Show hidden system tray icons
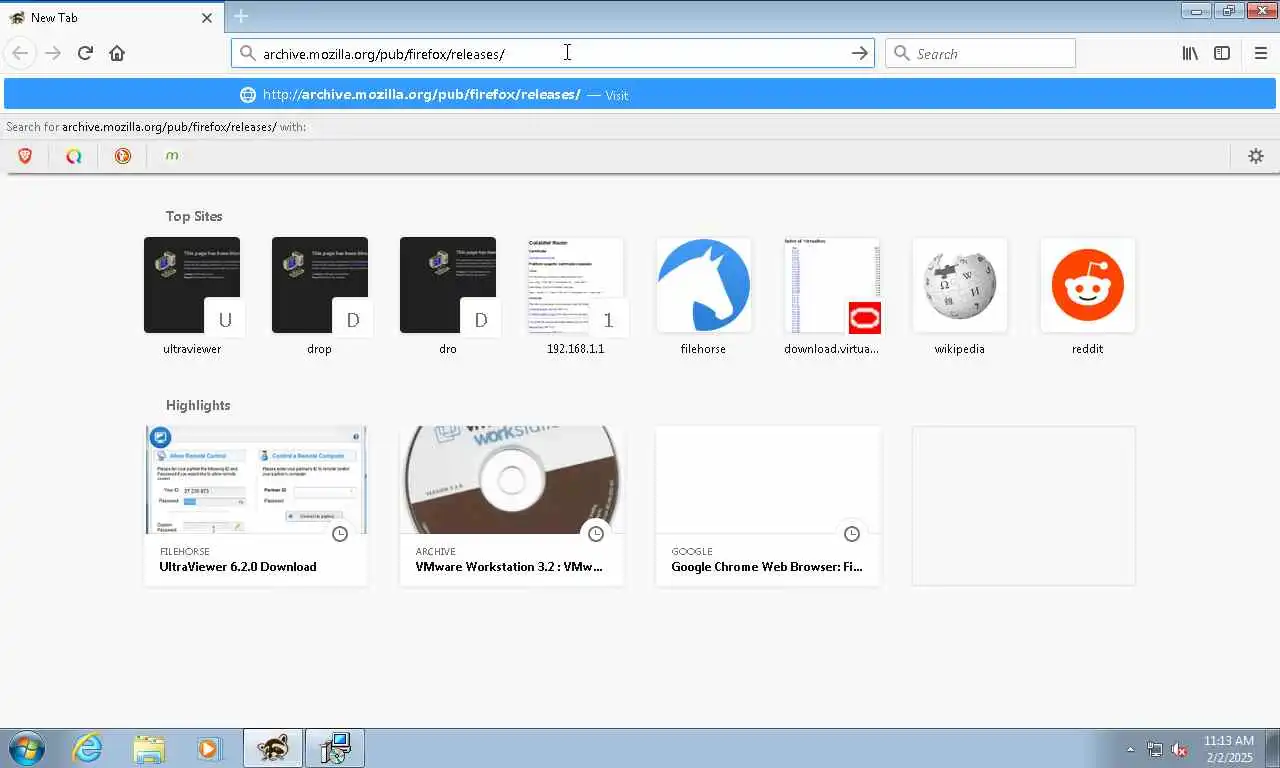The image size is (1280, 768). 1131,749
